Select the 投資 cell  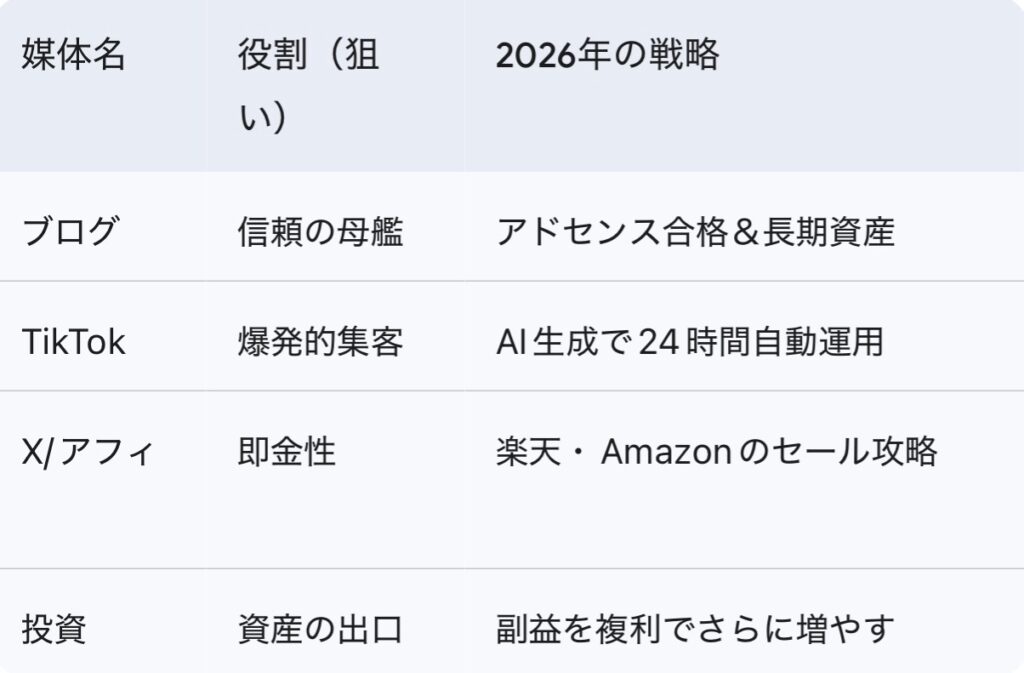coord(54,629)
